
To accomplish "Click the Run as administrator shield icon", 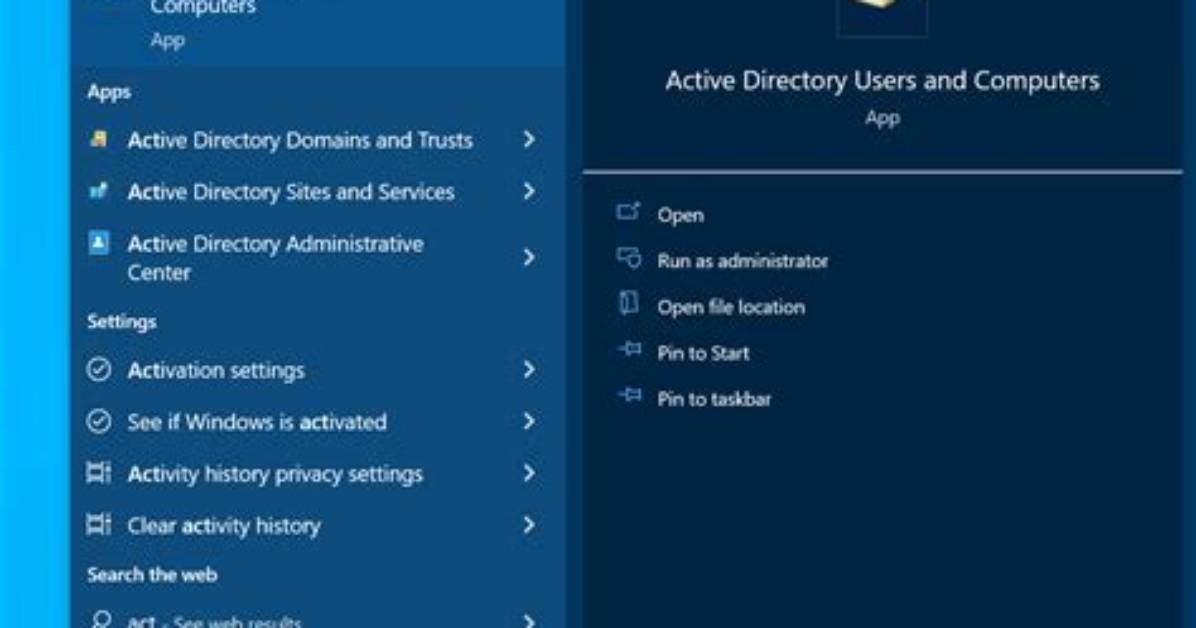I will (629, 258).
